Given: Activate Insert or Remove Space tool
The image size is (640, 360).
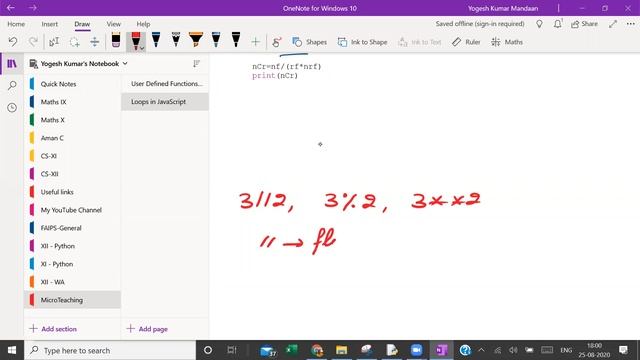Looking at the screenshot, I should 94,42.
